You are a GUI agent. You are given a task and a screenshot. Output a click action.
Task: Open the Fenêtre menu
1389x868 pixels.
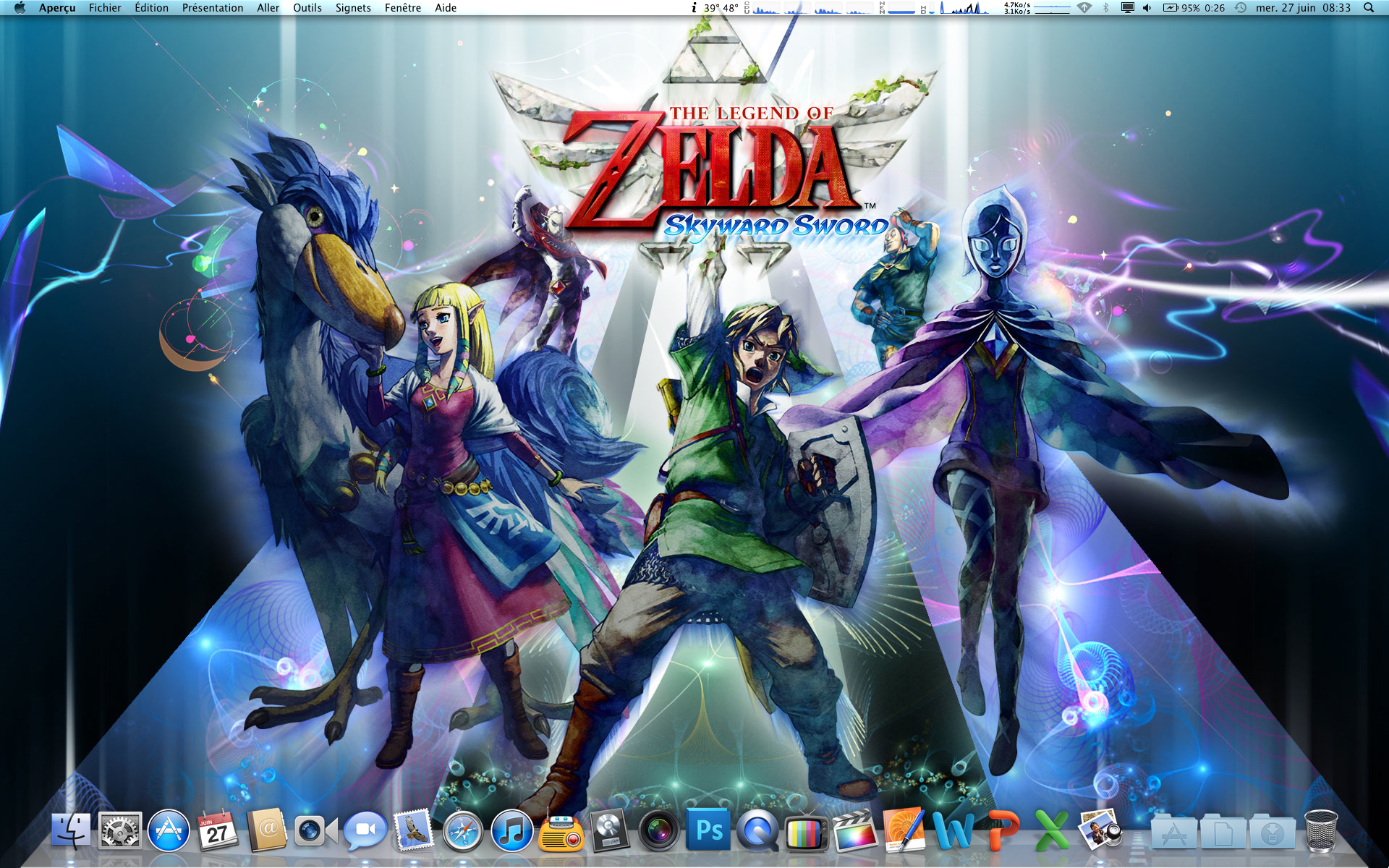click(x=403, y=8)
